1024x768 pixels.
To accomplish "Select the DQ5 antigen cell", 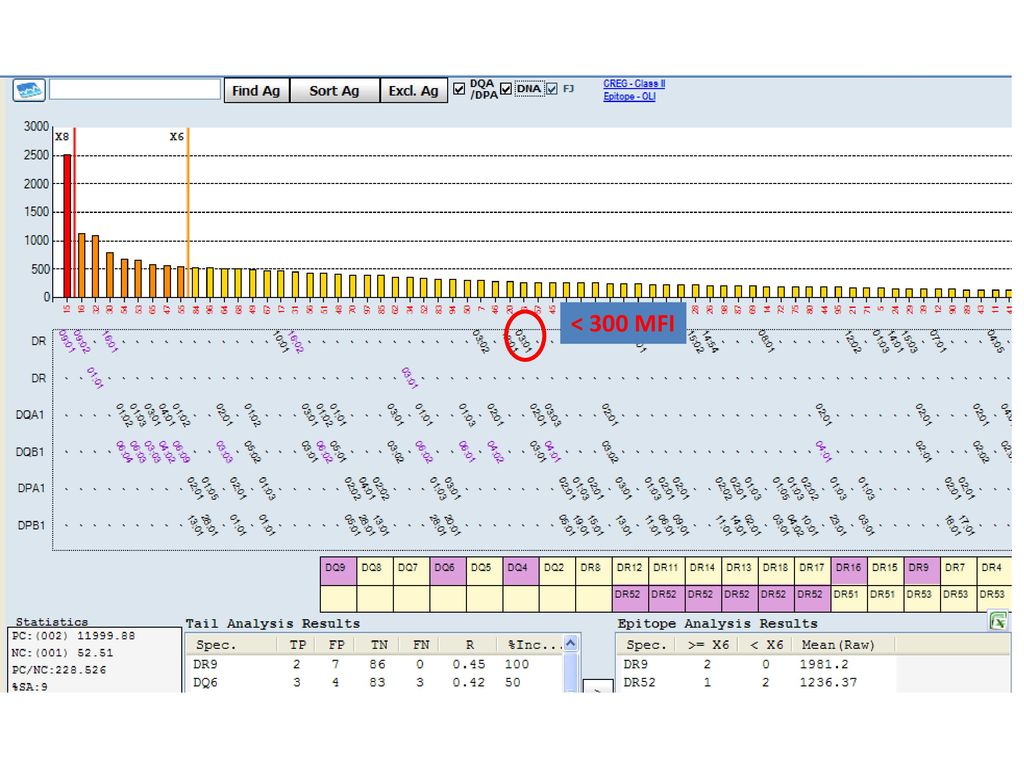I will [x=484, y=571].
